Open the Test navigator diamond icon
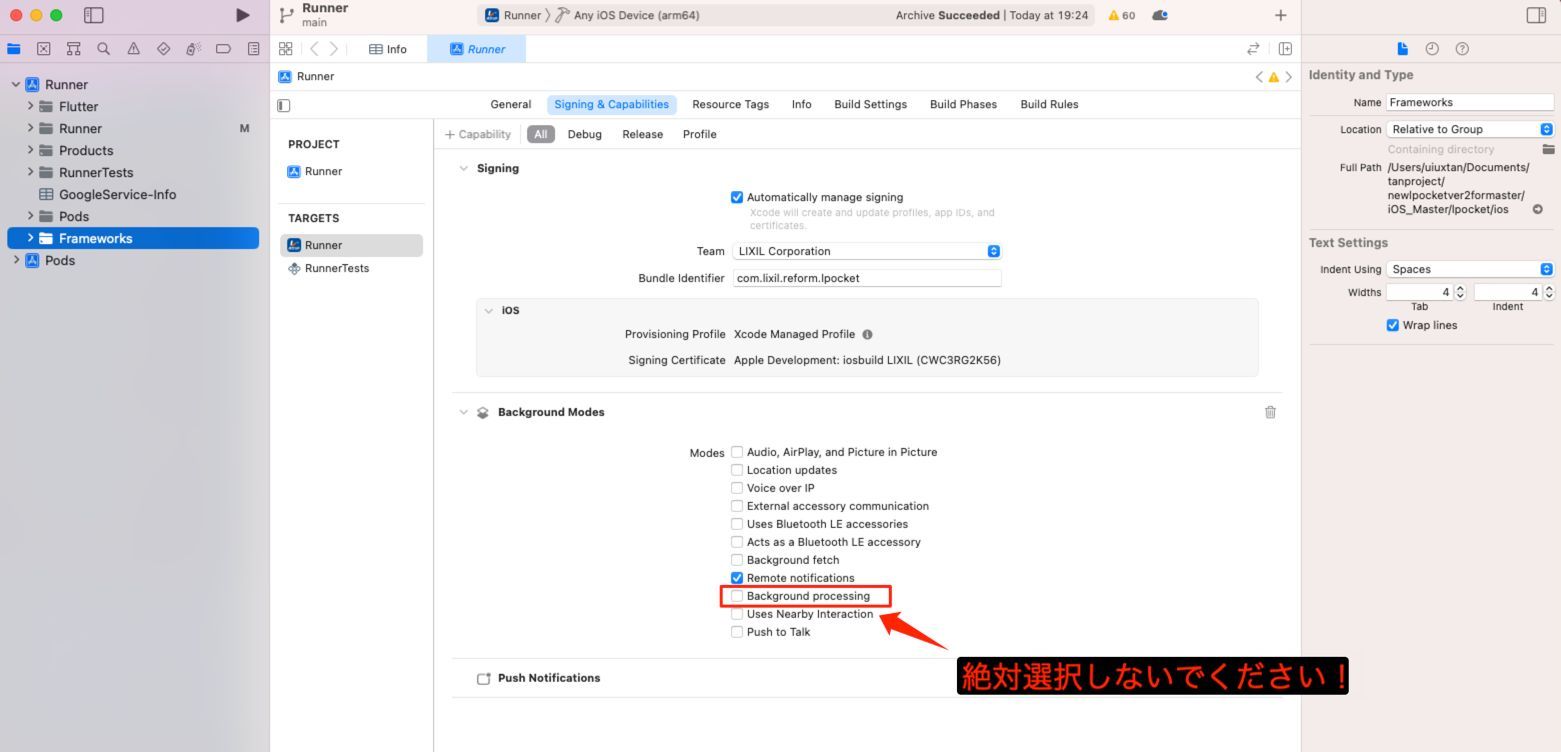This screenshot has width=1561, height=752. pyautogui.click(x=163, y=48)
